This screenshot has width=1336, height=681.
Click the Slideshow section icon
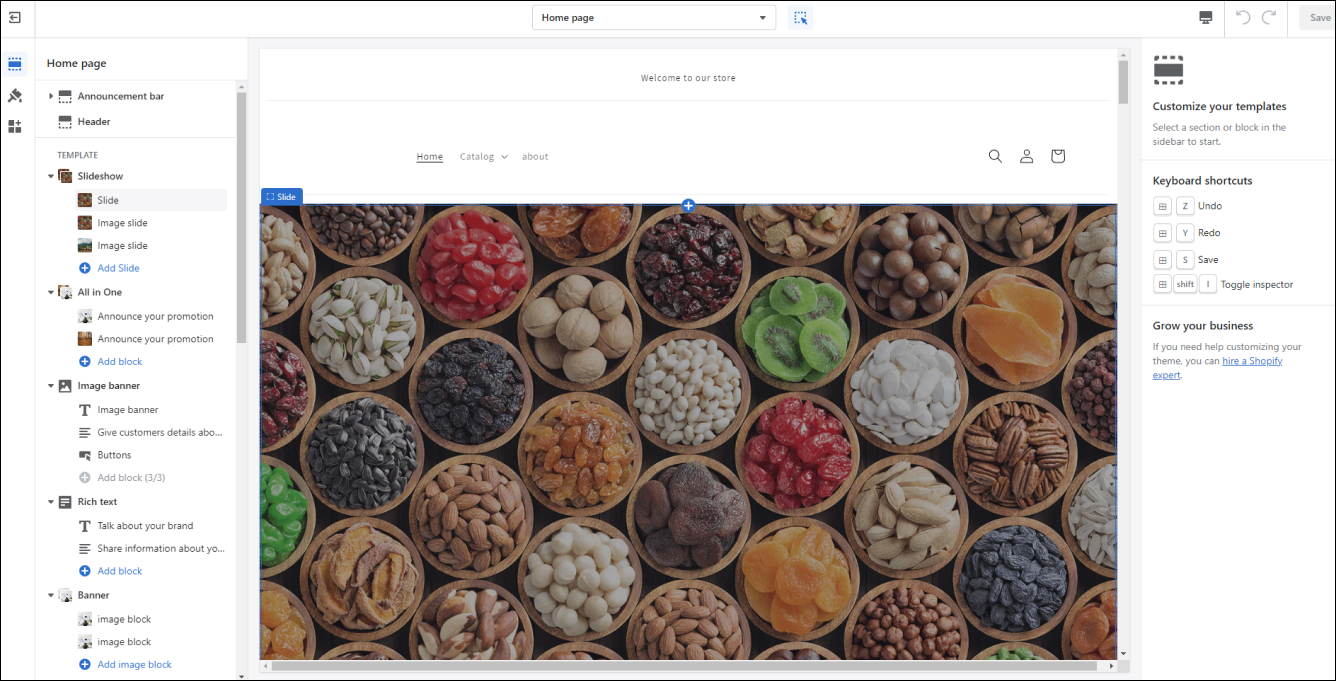click(65, 176)
